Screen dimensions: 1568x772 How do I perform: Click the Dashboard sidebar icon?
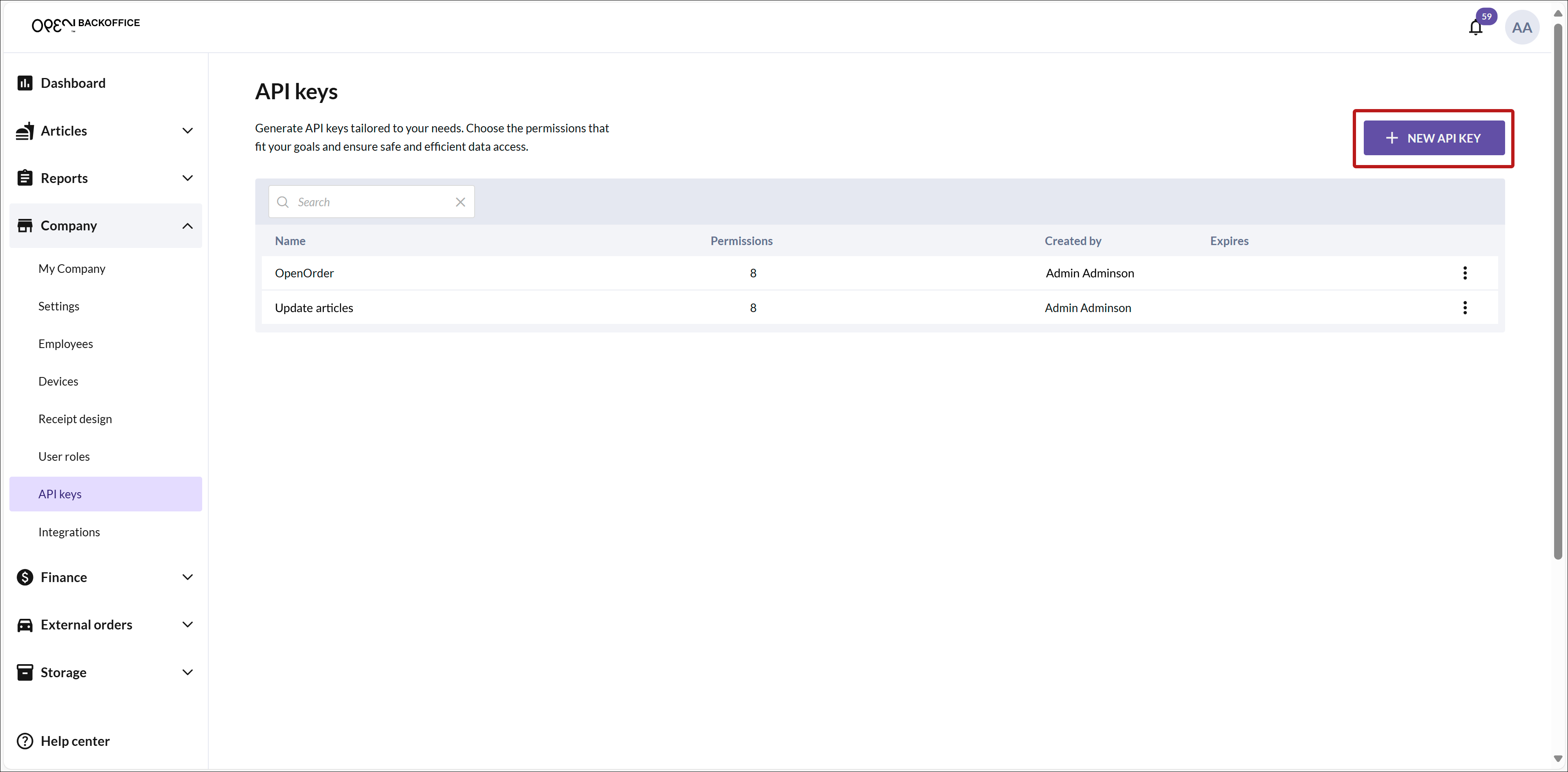tap(25, 83)
